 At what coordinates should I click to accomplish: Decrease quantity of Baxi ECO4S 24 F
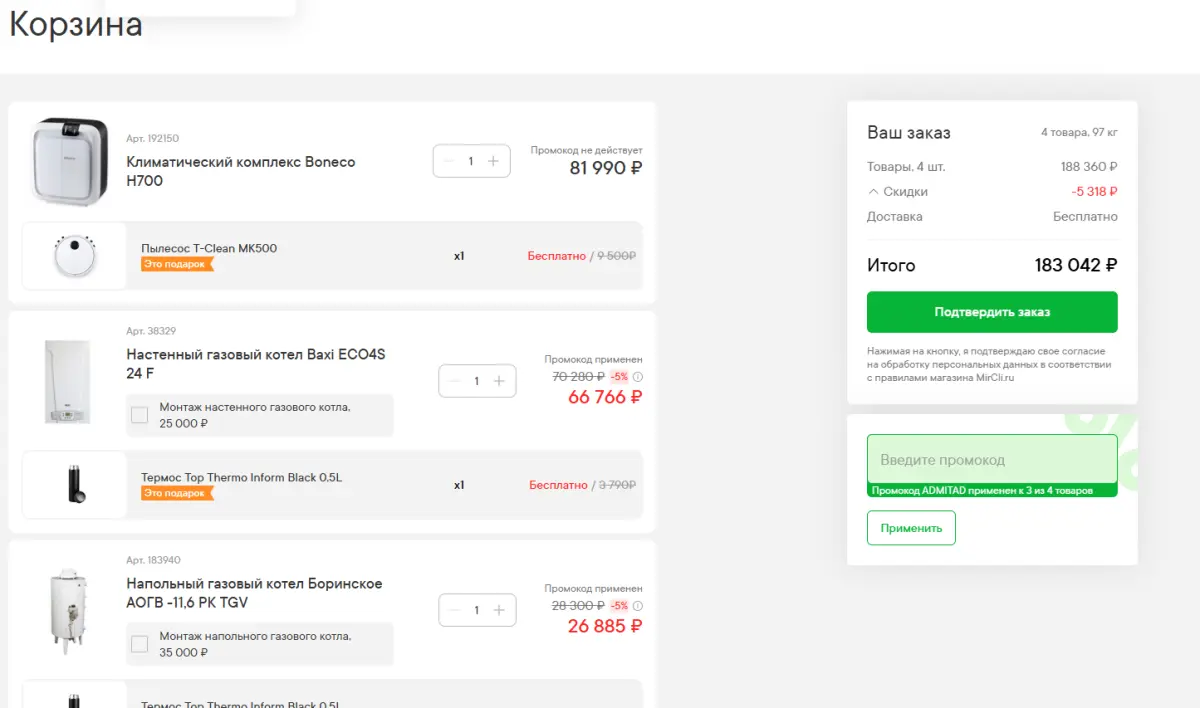pos(454,381)
